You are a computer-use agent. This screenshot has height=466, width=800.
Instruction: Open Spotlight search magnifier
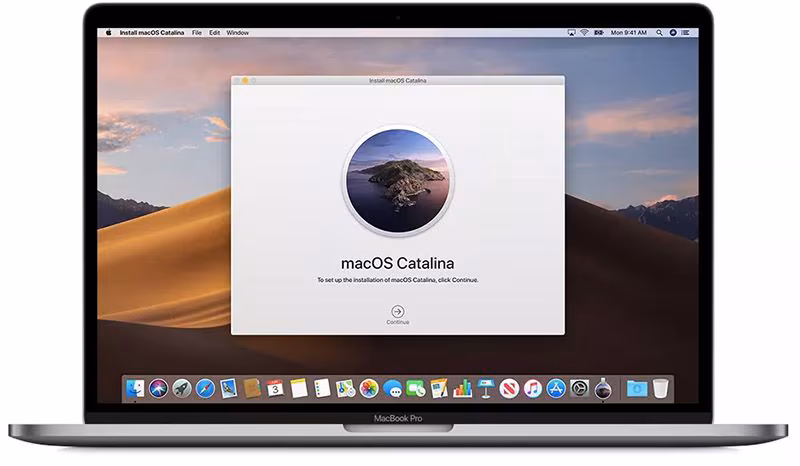[x=659, y=33]
